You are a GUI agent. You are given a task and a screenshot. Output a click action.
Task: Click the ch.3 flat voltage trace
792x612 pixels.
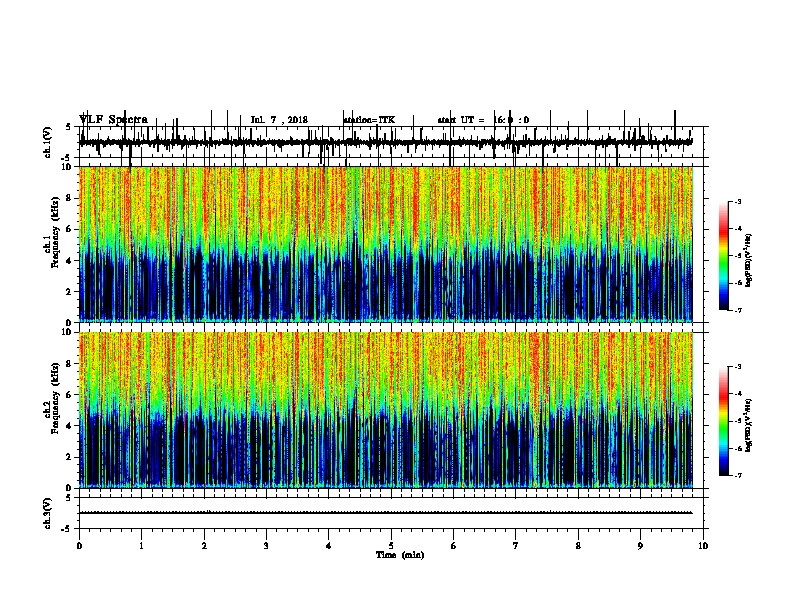[x=385, y=513]
